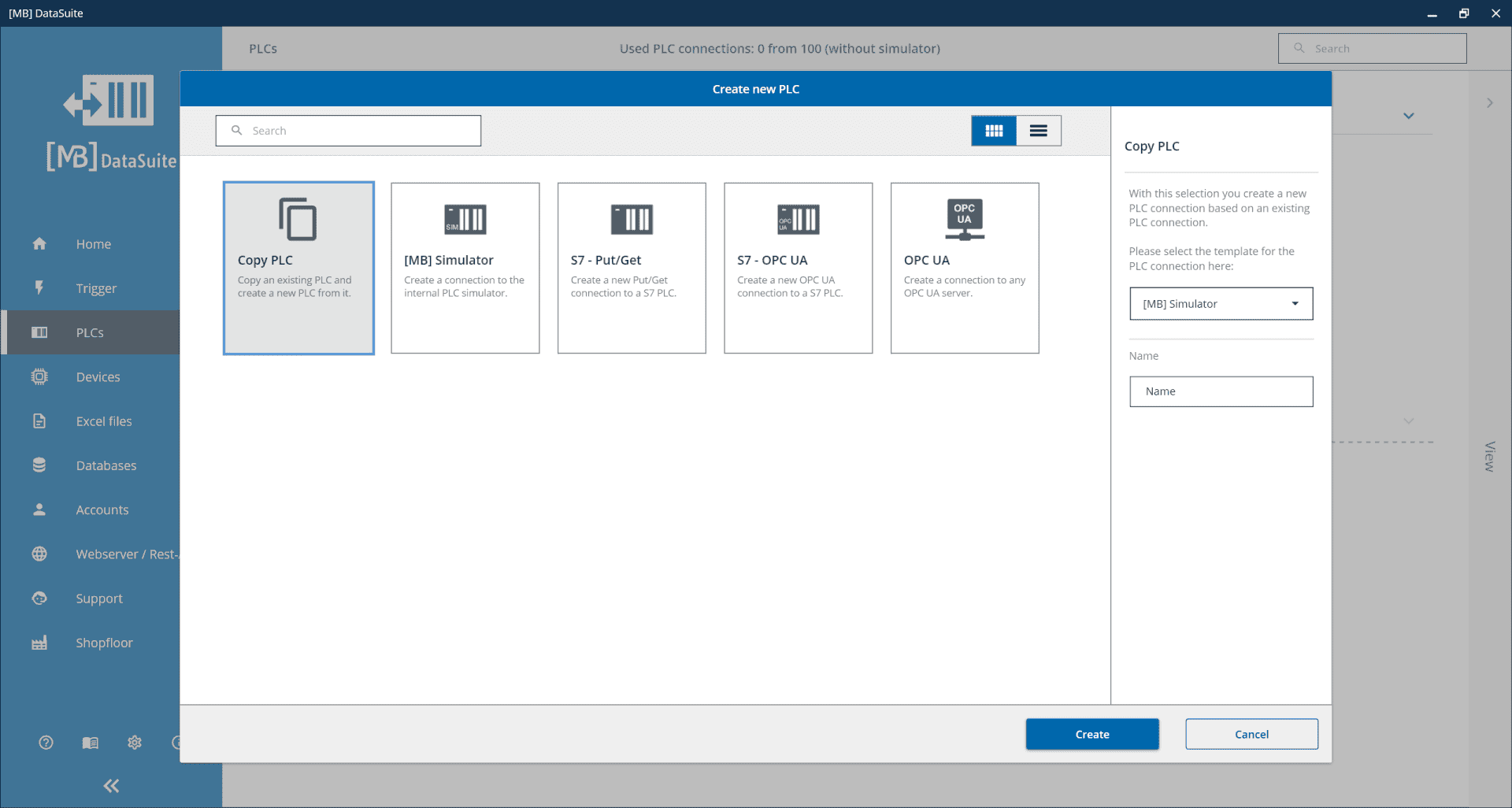The width and height of the screenshot is (1512, 808).
Task: Click the Shopfloor factory icon
Action: pos(39,643)
